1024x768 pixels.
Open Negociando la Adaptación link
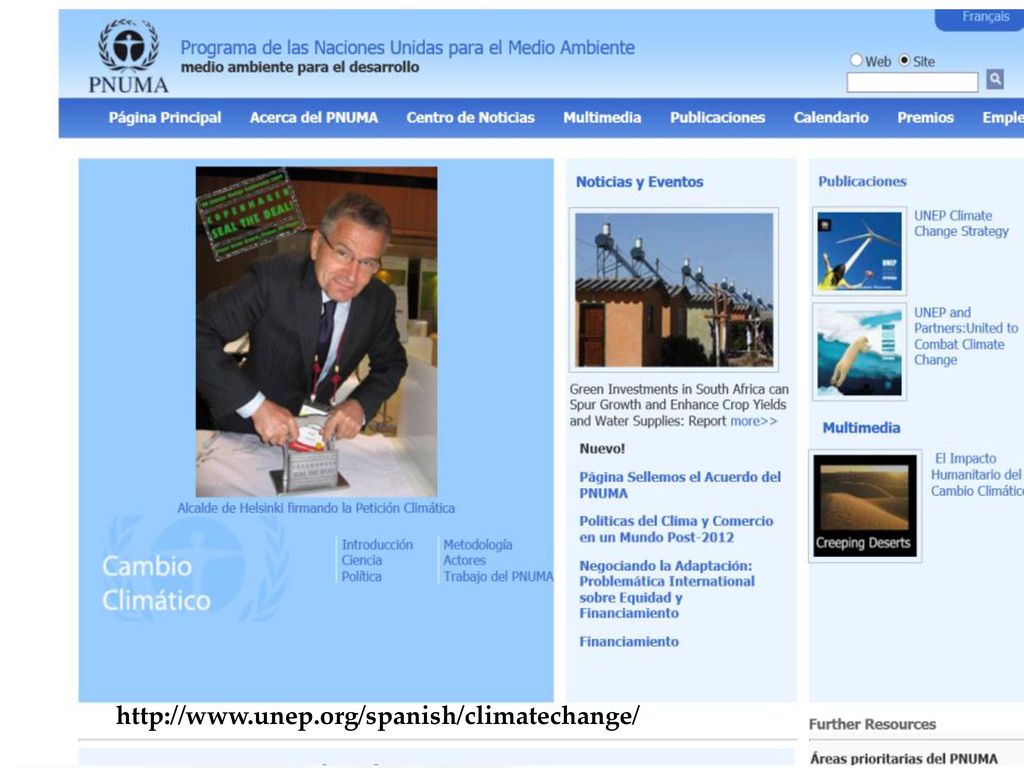click(667, 589)
